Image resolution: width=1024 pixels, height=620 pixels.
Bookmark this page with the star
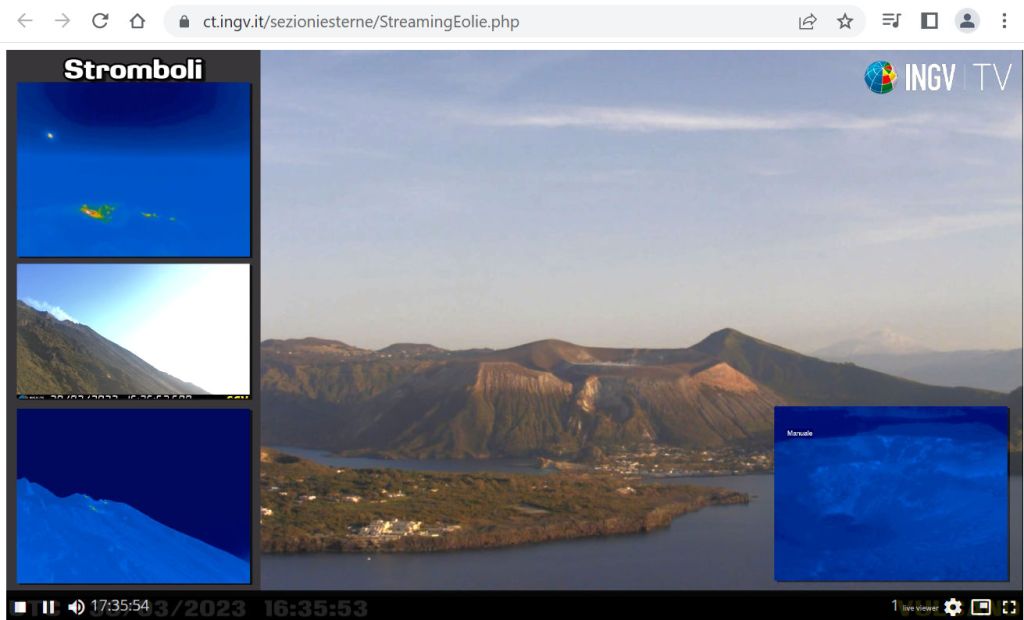click(845, 21)
